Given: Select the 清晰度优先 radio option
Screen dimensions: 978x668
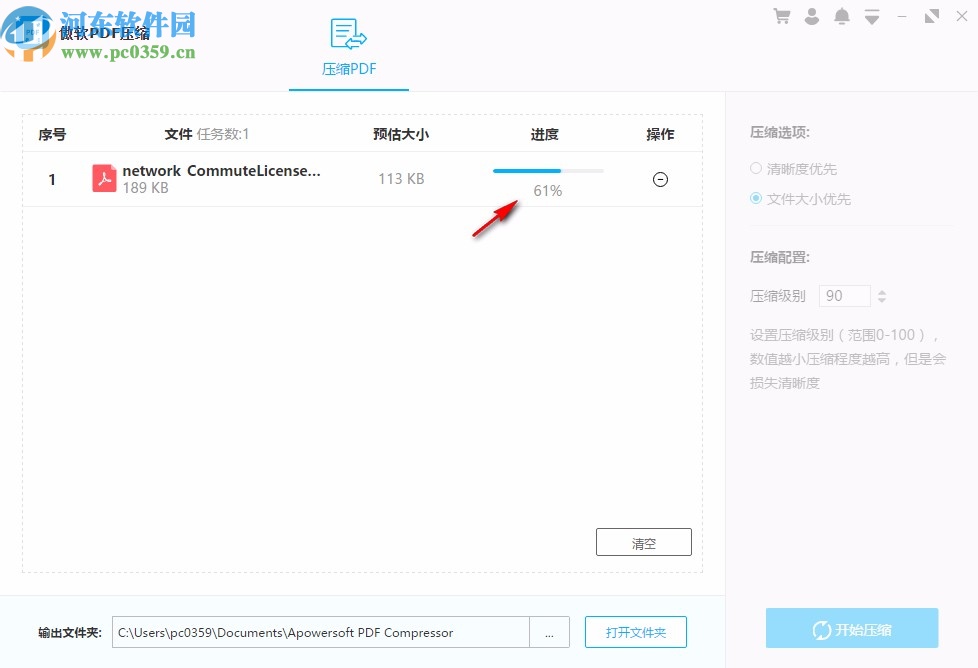Looking at the screenshot, I should [x=756, y=168].
